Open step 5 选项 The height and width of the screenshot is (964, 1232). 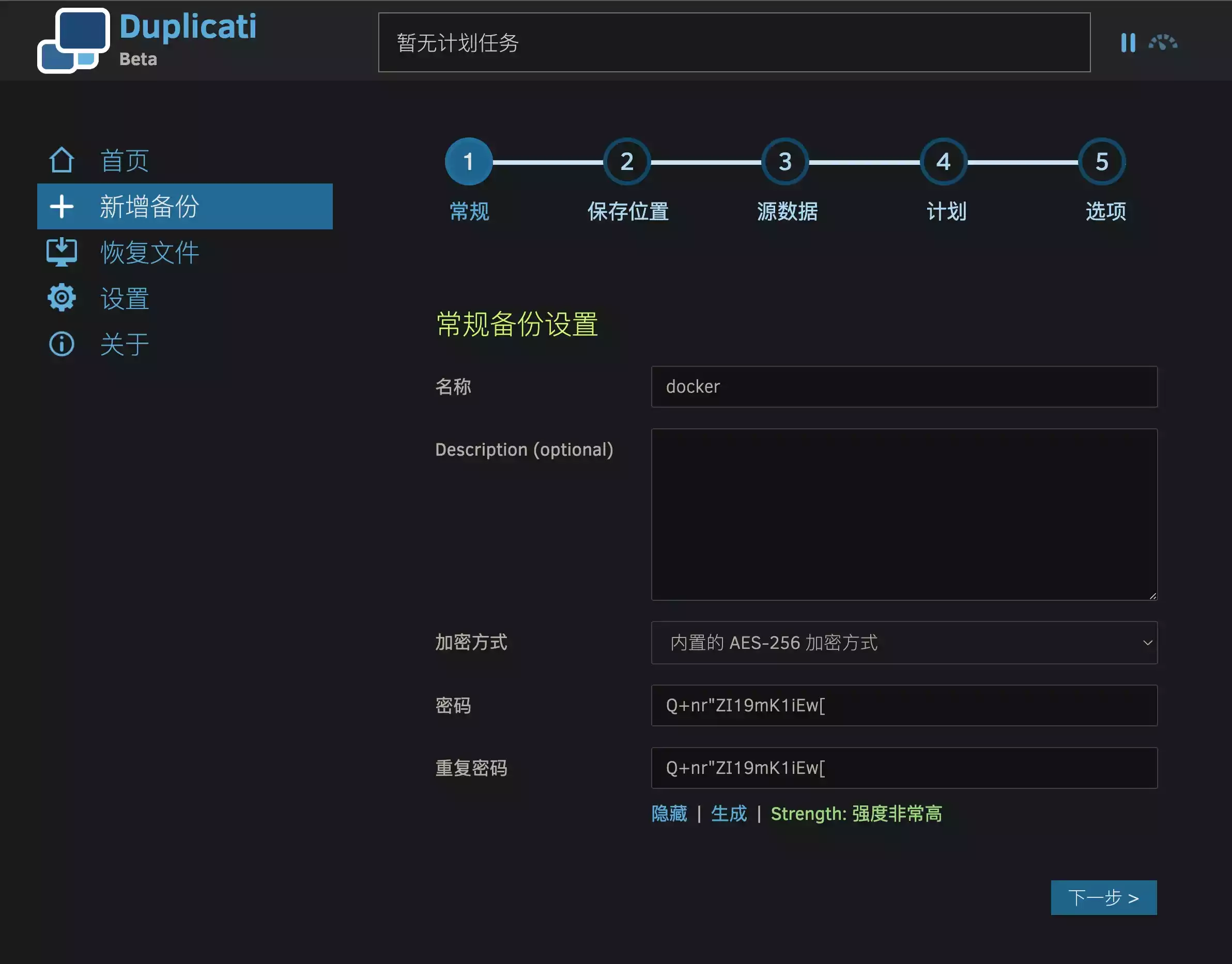click(1102, 162)
